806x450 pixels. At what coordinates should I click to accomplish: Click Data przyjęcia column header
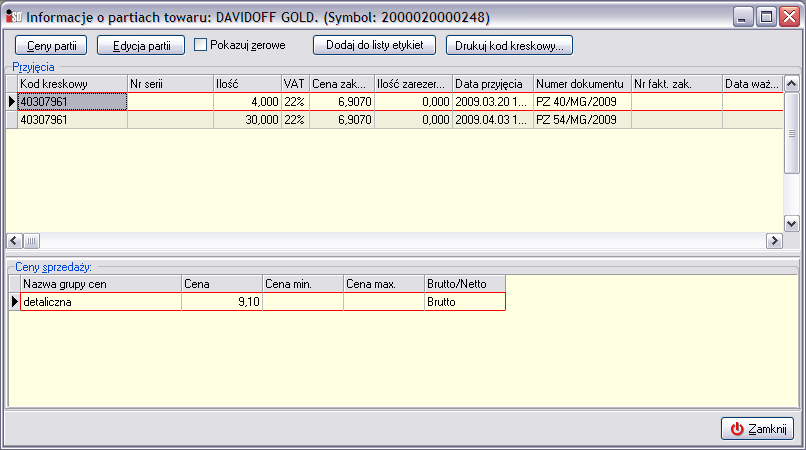click(x=493, y=84)
